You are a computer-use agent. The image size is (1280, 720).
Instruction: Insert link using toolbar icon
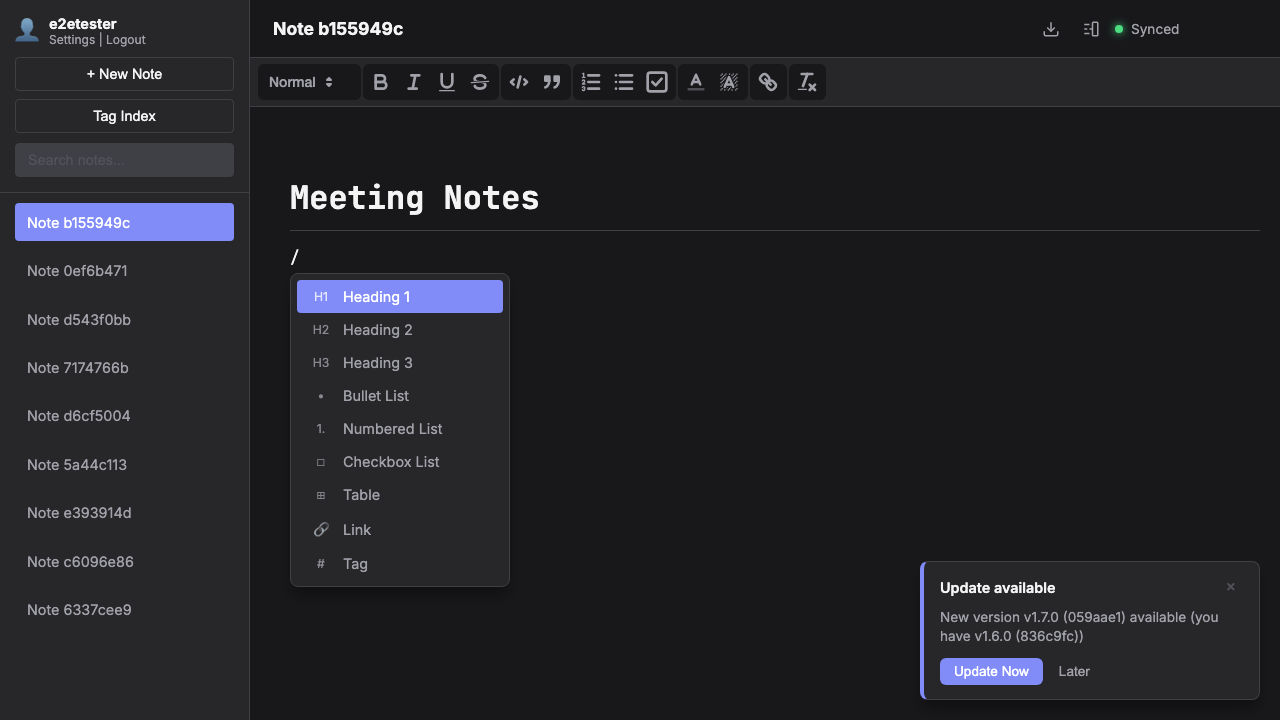767,82
